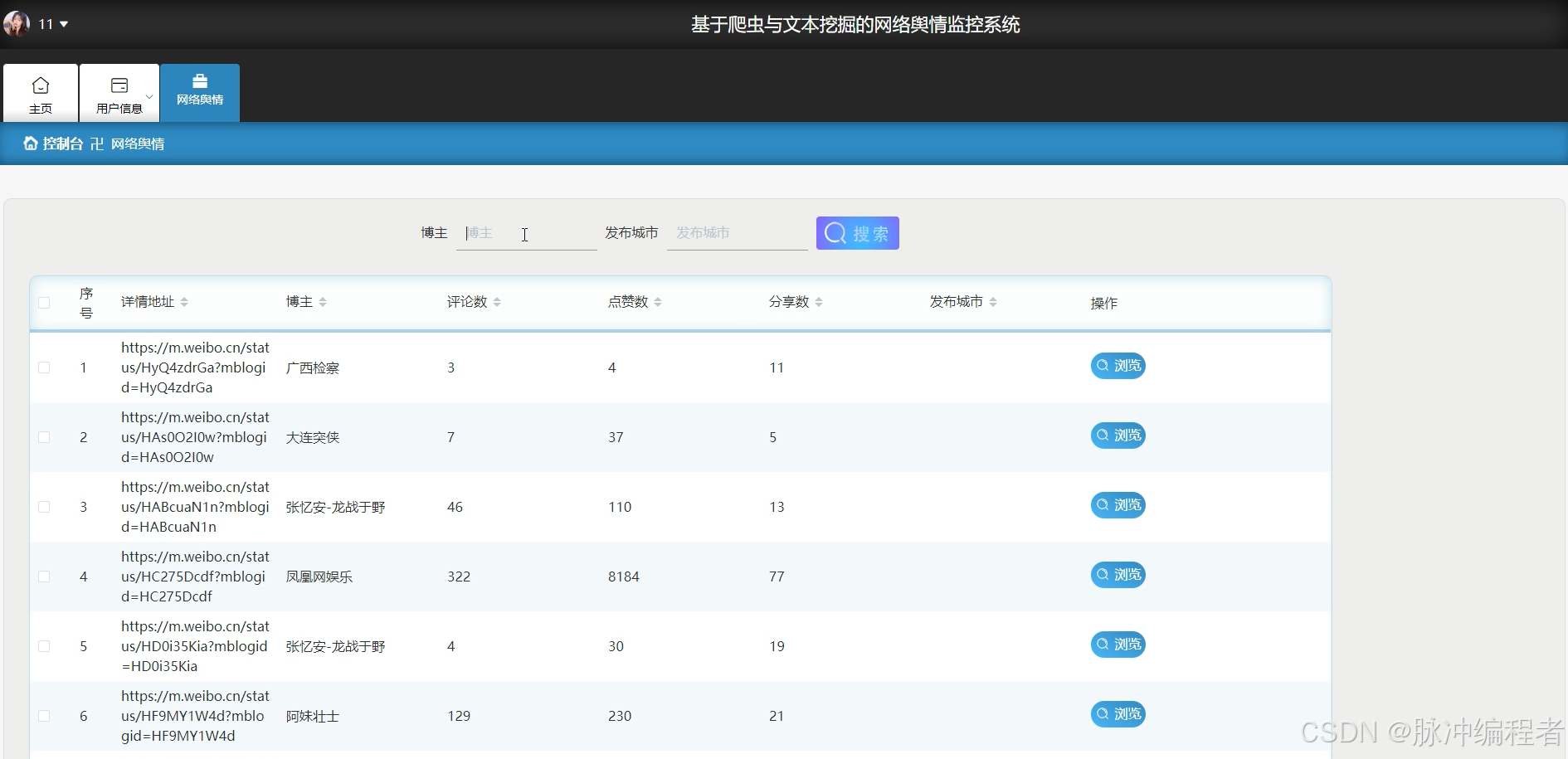This screenshot has width=1568, height=759.
Task: Open the 用户信息 menu tab
Action: [x=119, y=93]
